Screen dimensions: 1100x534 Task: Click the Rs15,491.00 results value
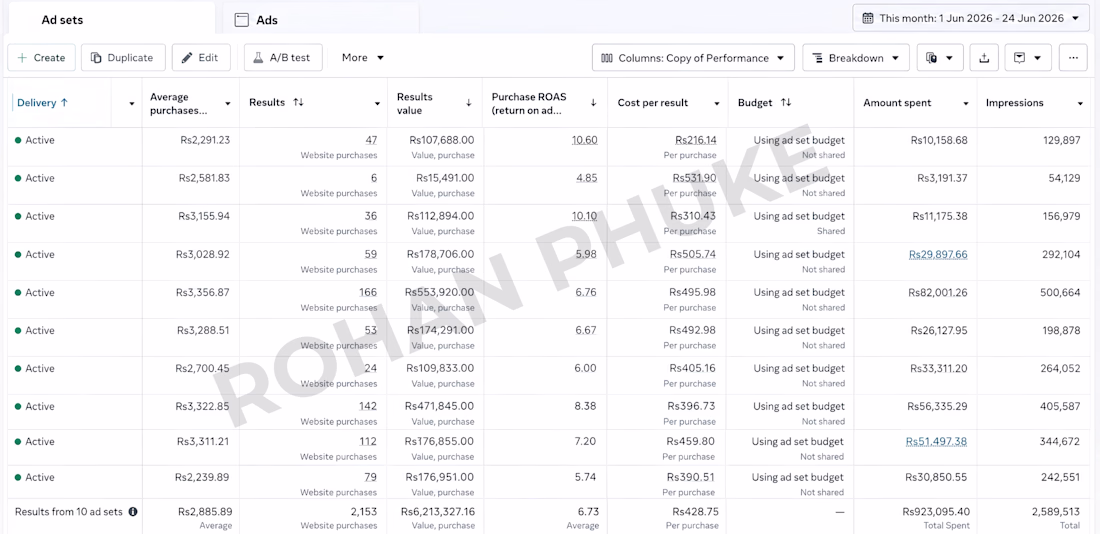tap(445, 178)
